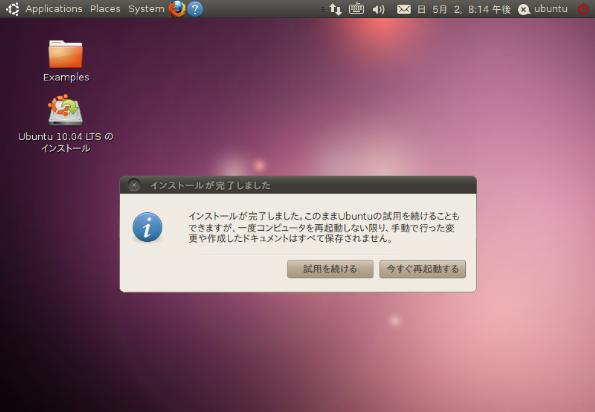Open the ubuntu user status menu
This screenshot has height=412, width=595.
(543, 9)
